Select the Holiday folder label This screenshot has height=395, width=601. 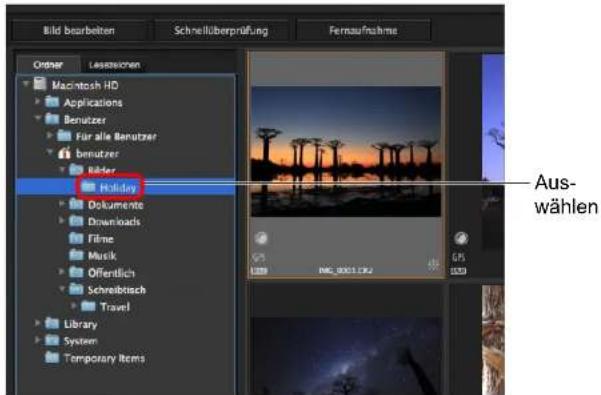coord(118,188)
